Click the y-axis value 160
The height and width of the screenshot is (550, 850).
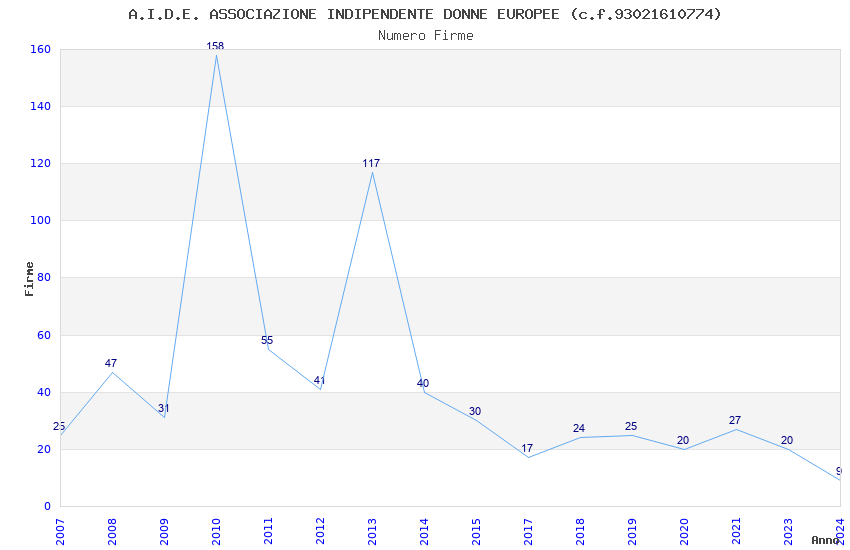coord(40,49)
